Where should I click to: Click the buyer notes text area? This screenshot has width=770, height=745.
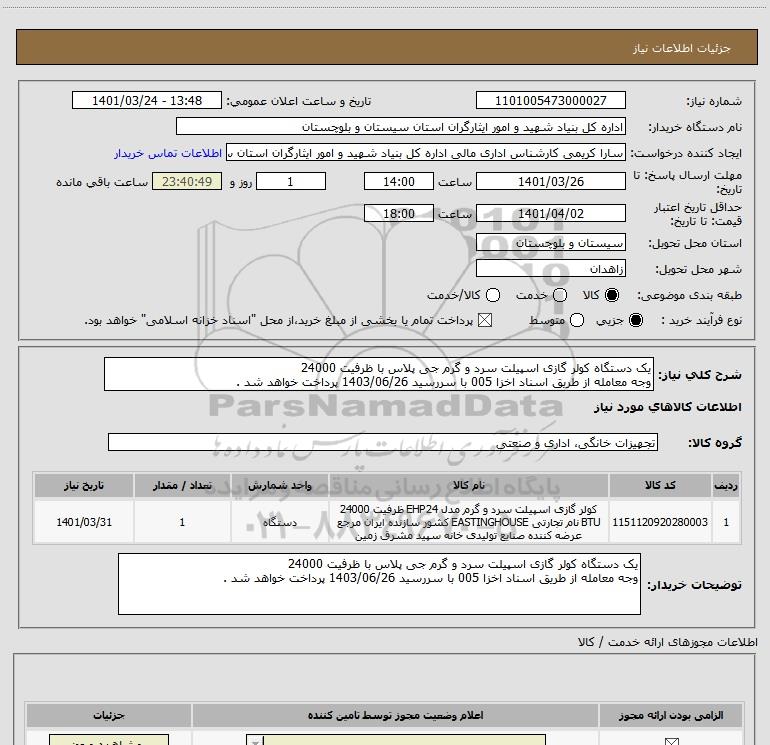point(379,584)
